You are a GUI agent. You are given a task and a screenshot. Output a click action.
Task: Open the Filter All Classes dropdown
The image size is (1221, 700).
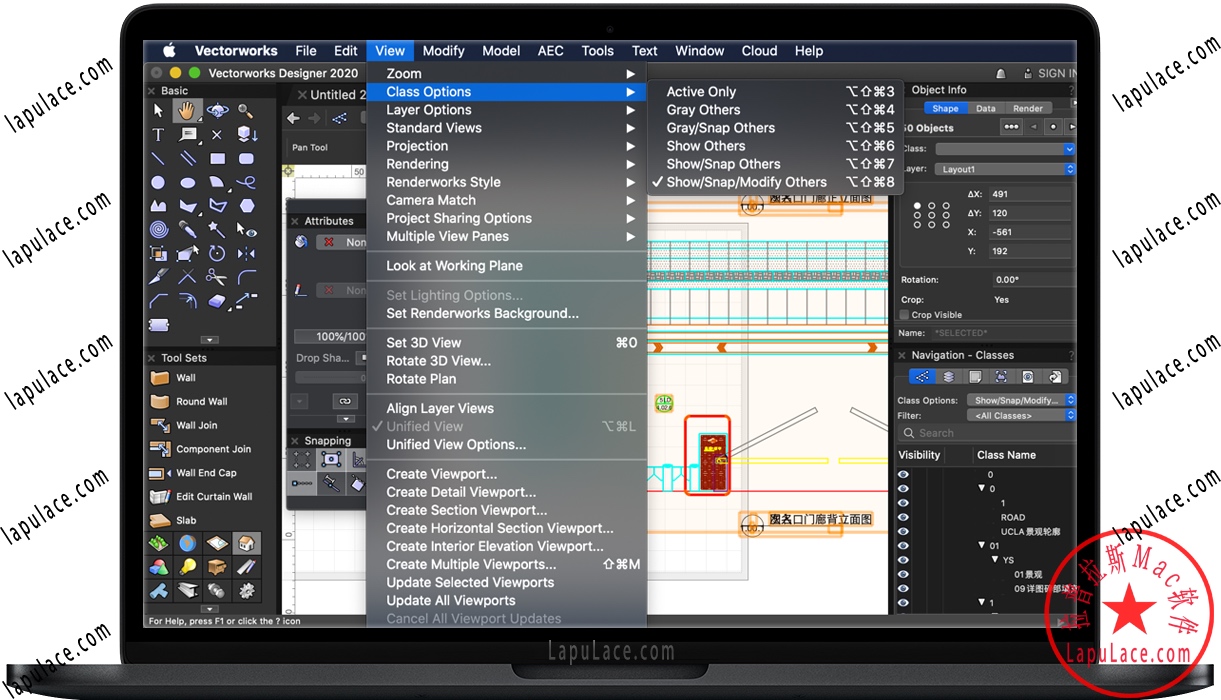click(1022, 415)
